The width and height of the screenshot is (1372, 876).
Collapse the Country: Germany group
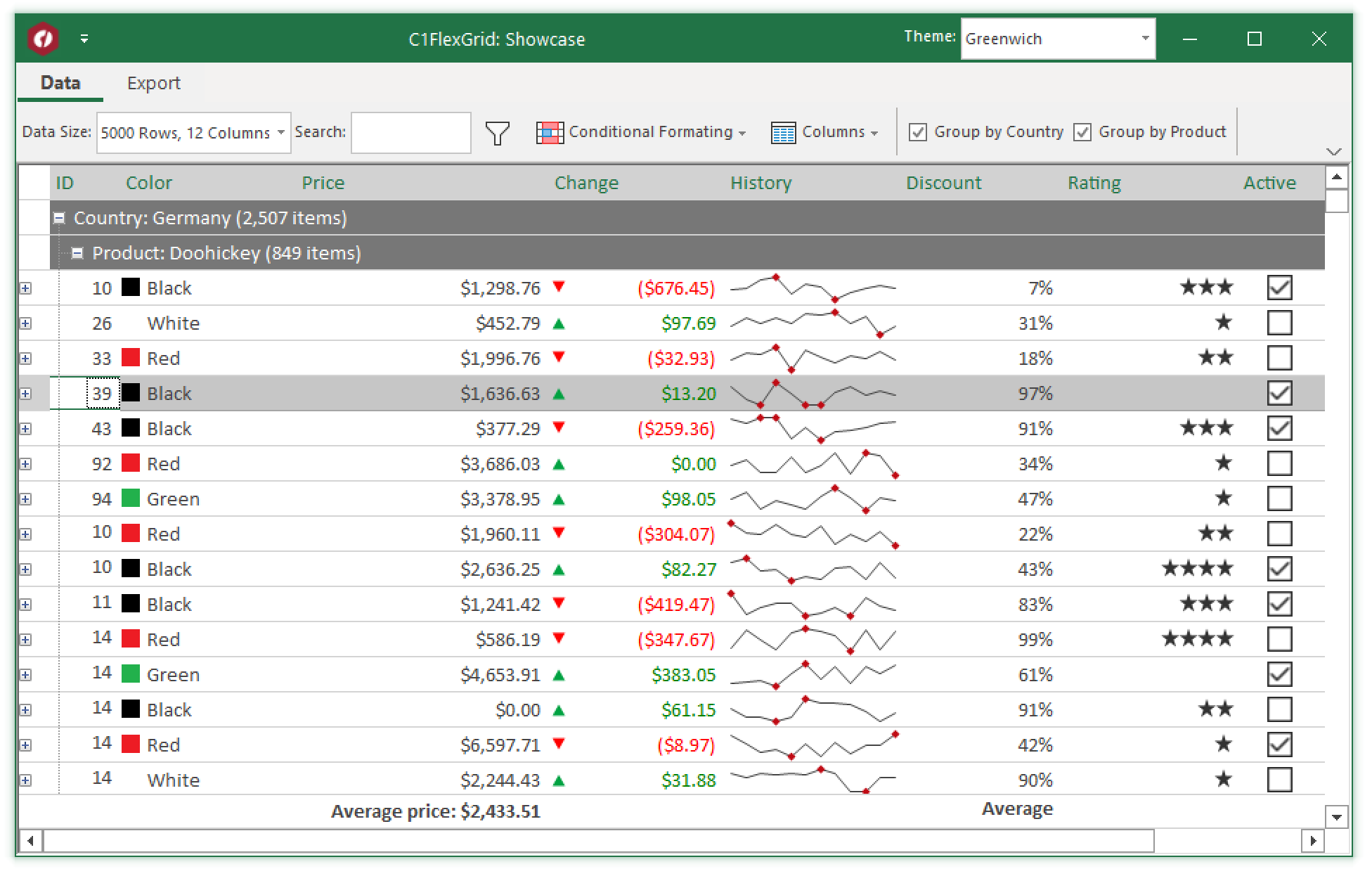pyautogui.click(x=60, y=218)
